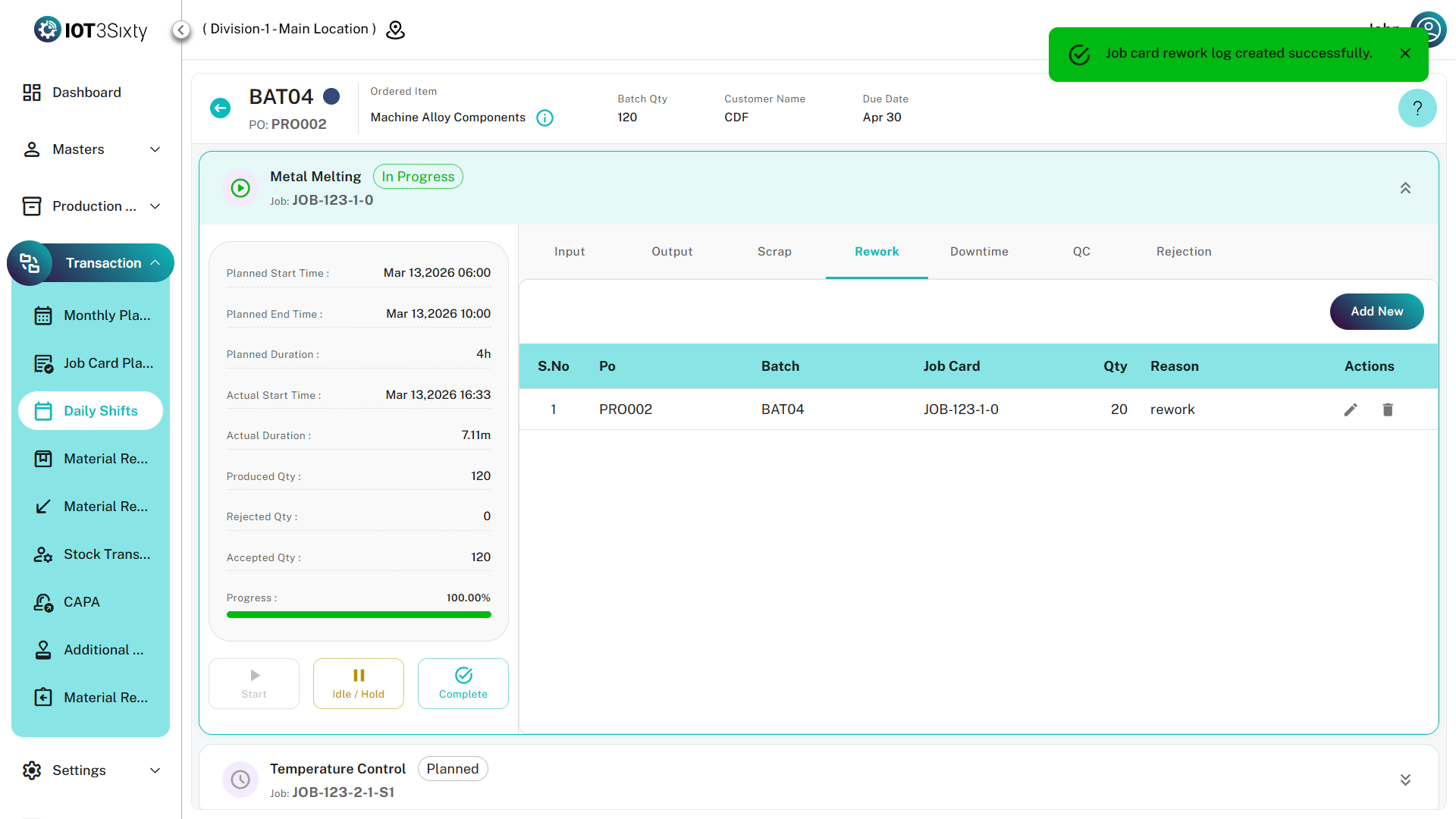Viewport: 1456px width, 819px height.
Task: Dismiss the success notification
Action: [1405, 54]
